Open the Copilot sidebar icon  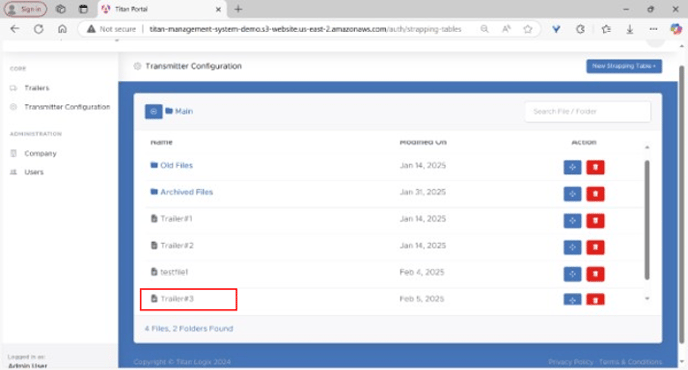(676, 29)
